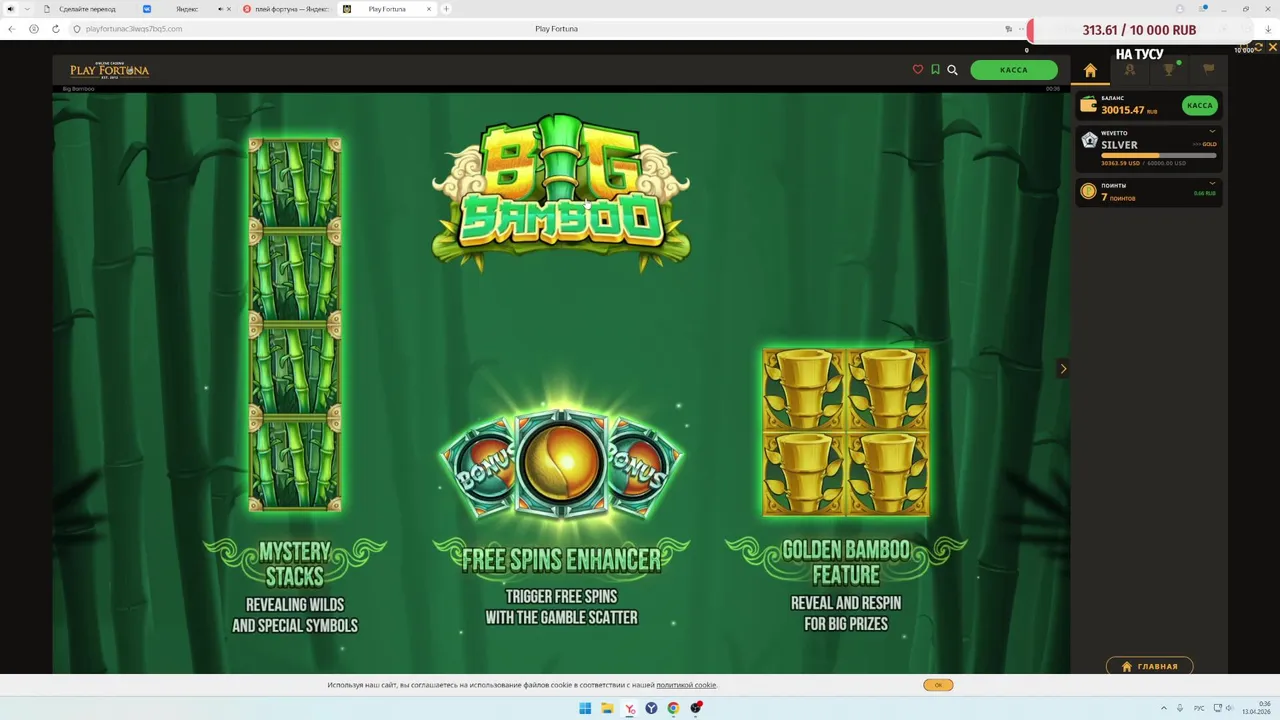This screenshot has height=720, width=1280.
Task: Click the Mystery Stacks bamboo reel image
Action: pos(295,325)
